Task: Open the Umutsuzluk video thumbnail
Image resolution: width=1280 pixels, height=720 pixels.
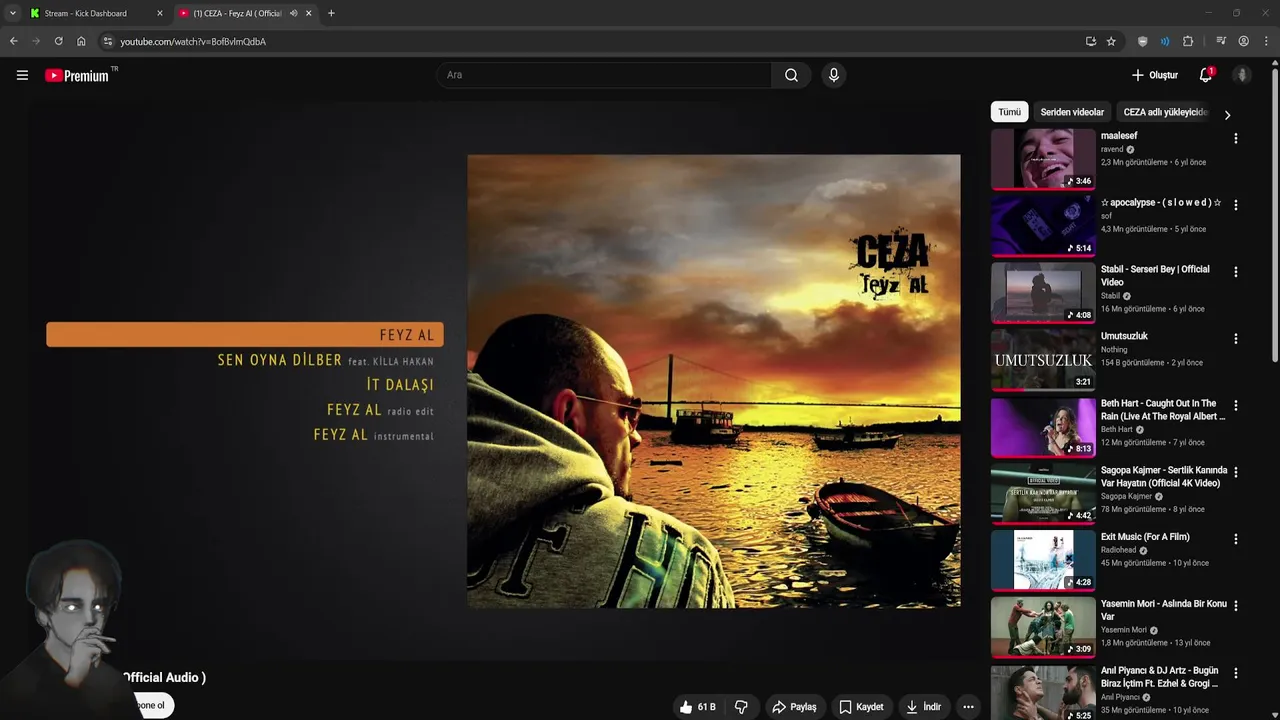Action: pos(1043,359)
